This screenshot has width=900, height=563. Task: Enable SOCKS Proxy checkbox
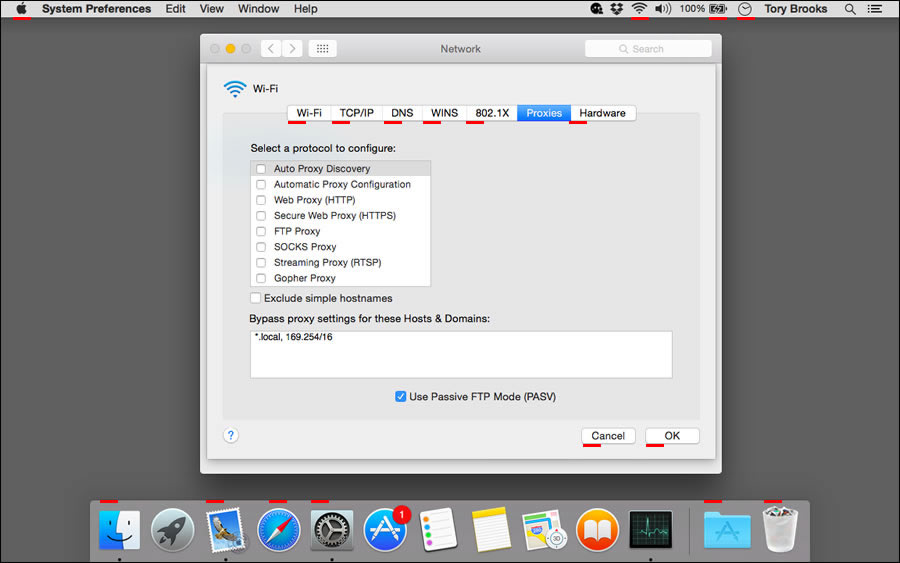click(x=261, y=247)
